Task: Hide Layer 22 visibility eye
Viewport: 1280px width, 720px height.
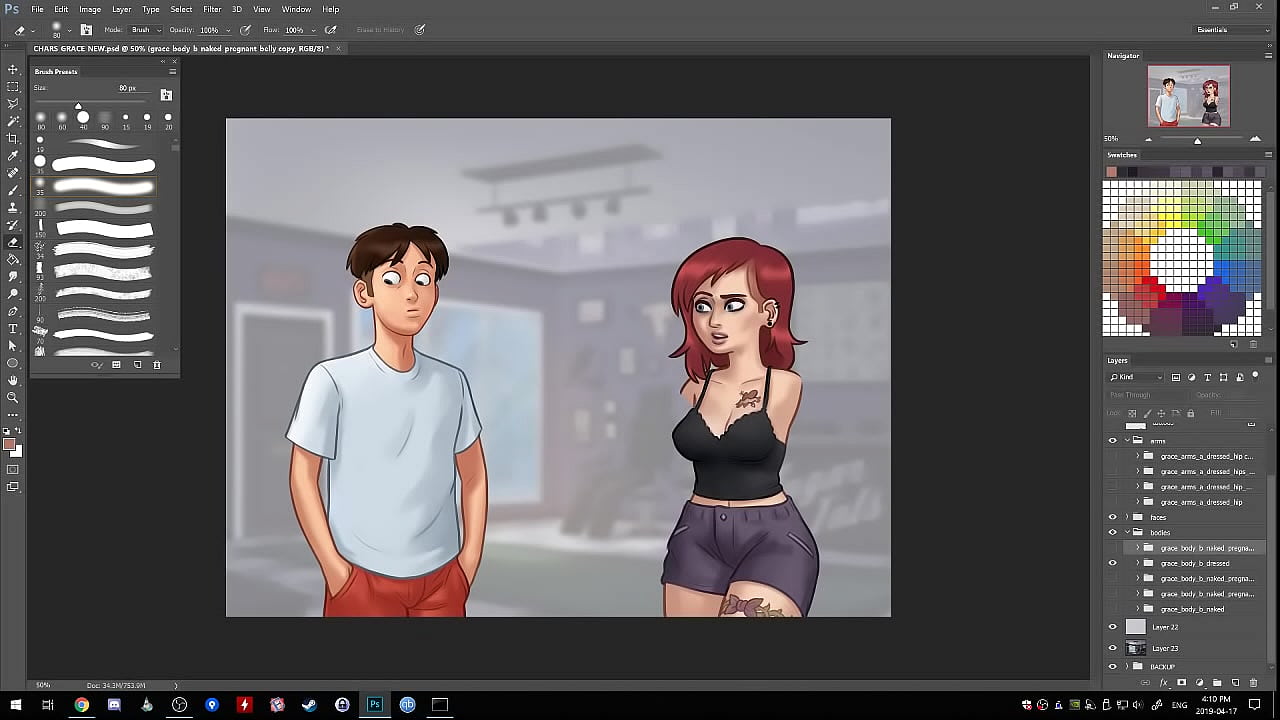Action: tap(1112, 627)
